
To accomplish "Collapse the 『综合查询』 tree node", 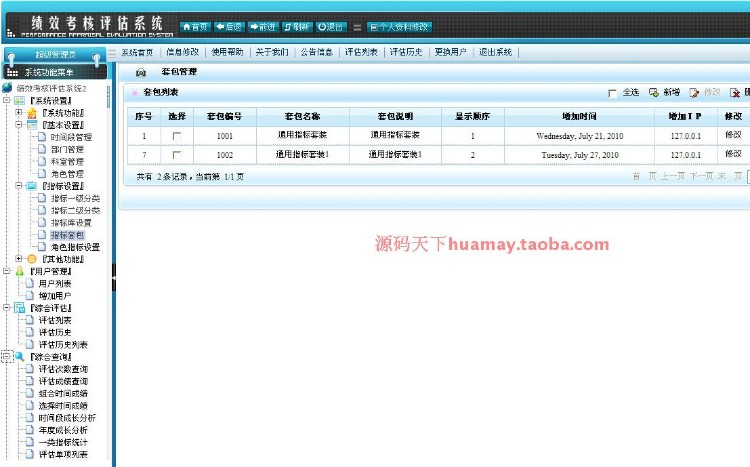I will click(6, 356).
